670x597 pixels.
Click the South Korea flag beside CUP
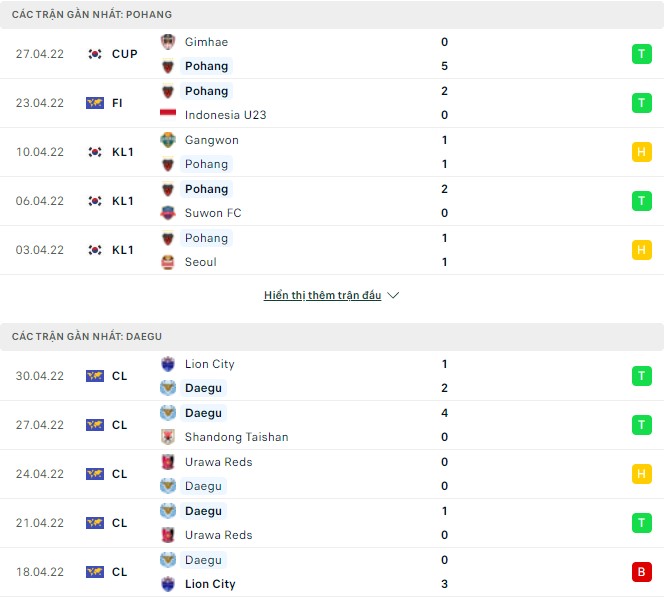tap(95, 54)
